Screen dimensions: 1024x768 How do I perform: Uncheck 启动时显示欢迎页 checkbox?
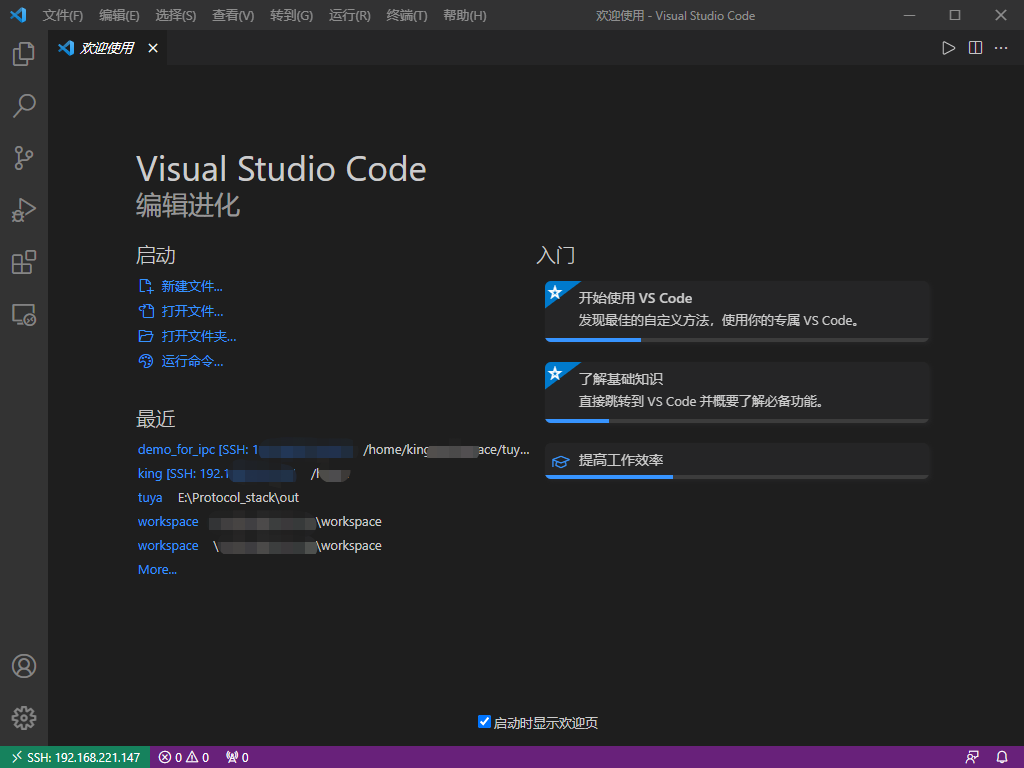(x=484, y=722)
